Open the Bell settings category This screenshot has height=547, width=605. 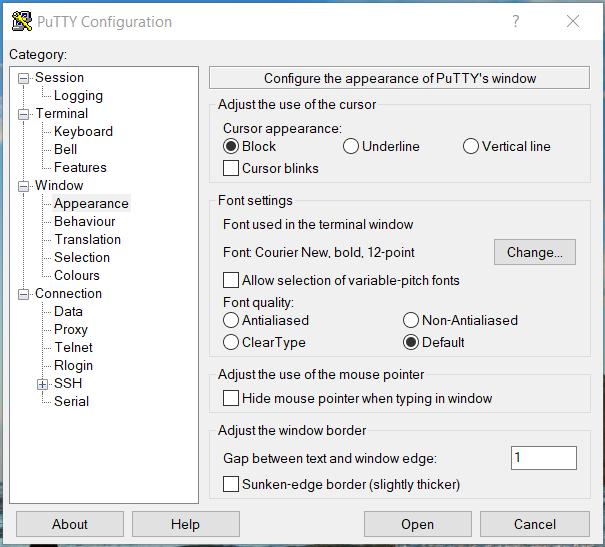(66, 149)
